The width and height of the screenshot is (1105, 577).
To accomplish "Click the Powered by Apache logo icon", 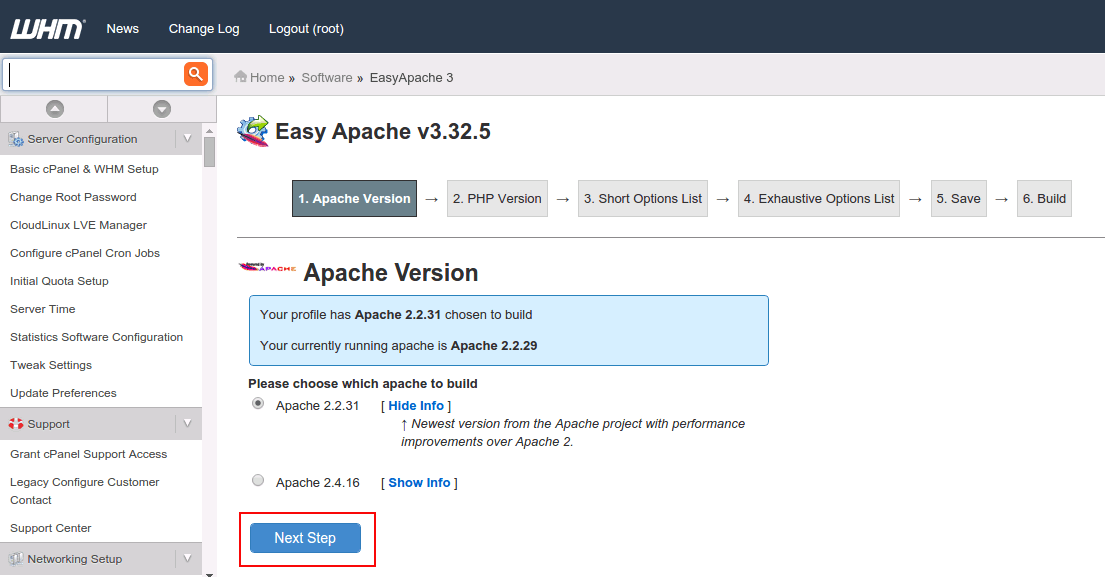I will tap(268, 267).
